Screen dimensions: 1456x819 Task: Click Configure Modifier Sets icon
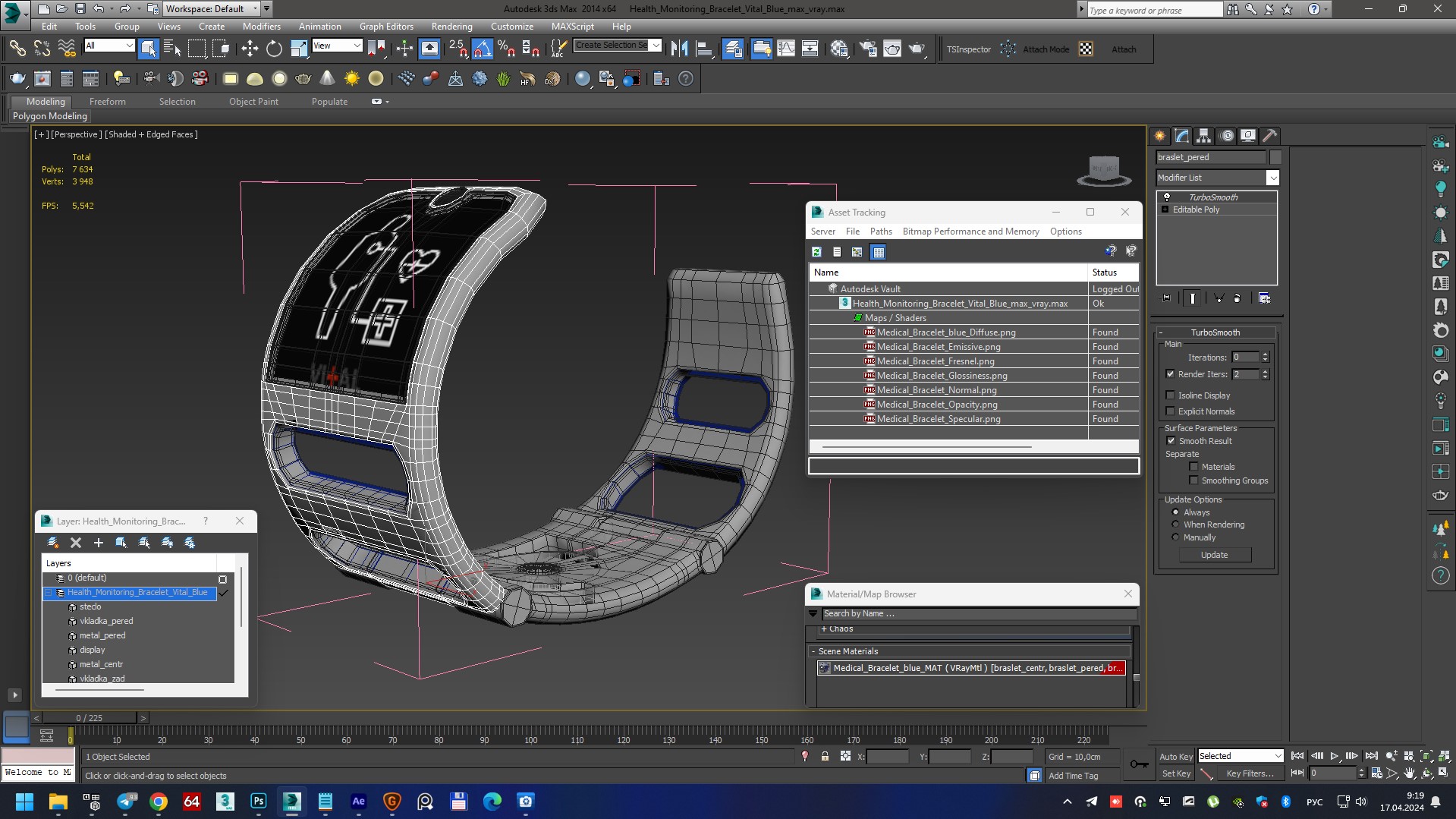[x=1264, y=298]
